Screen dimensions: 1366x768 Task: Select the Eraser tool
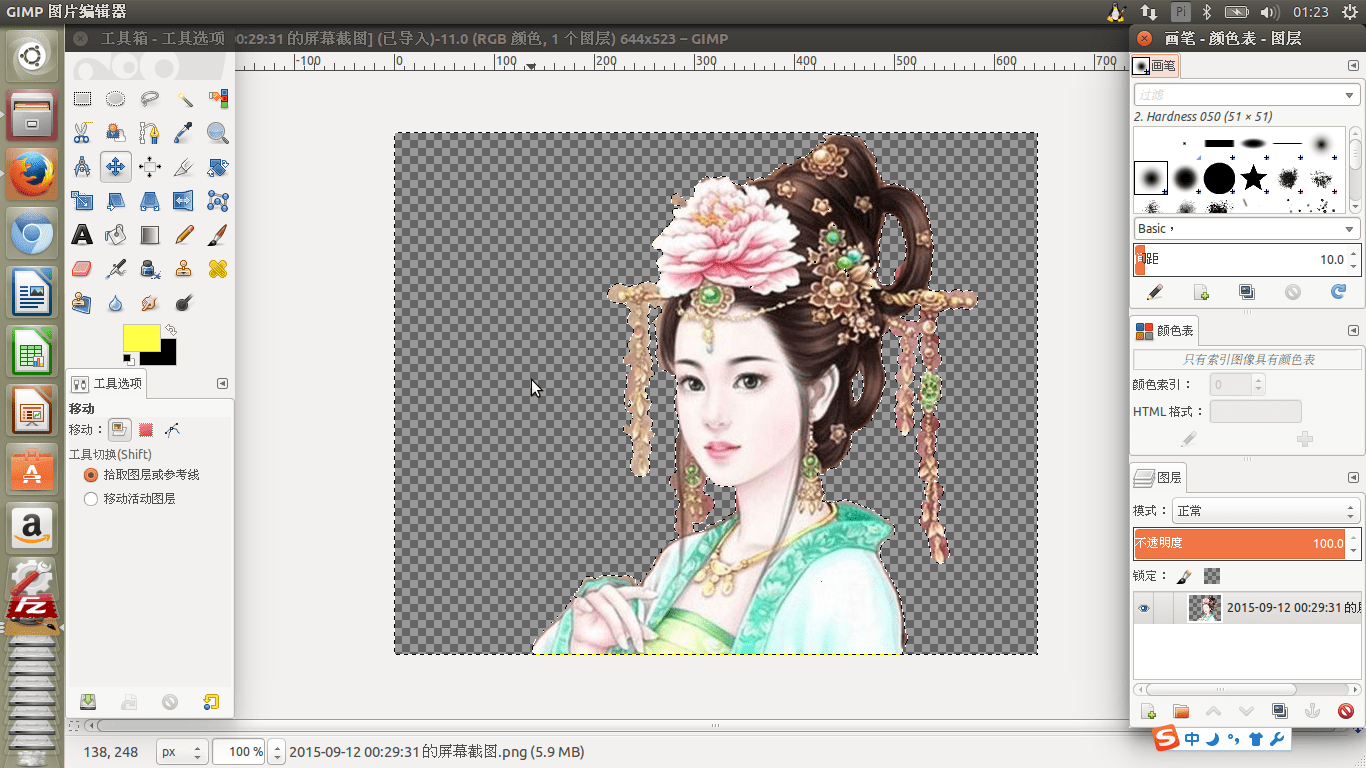(82, 269)
